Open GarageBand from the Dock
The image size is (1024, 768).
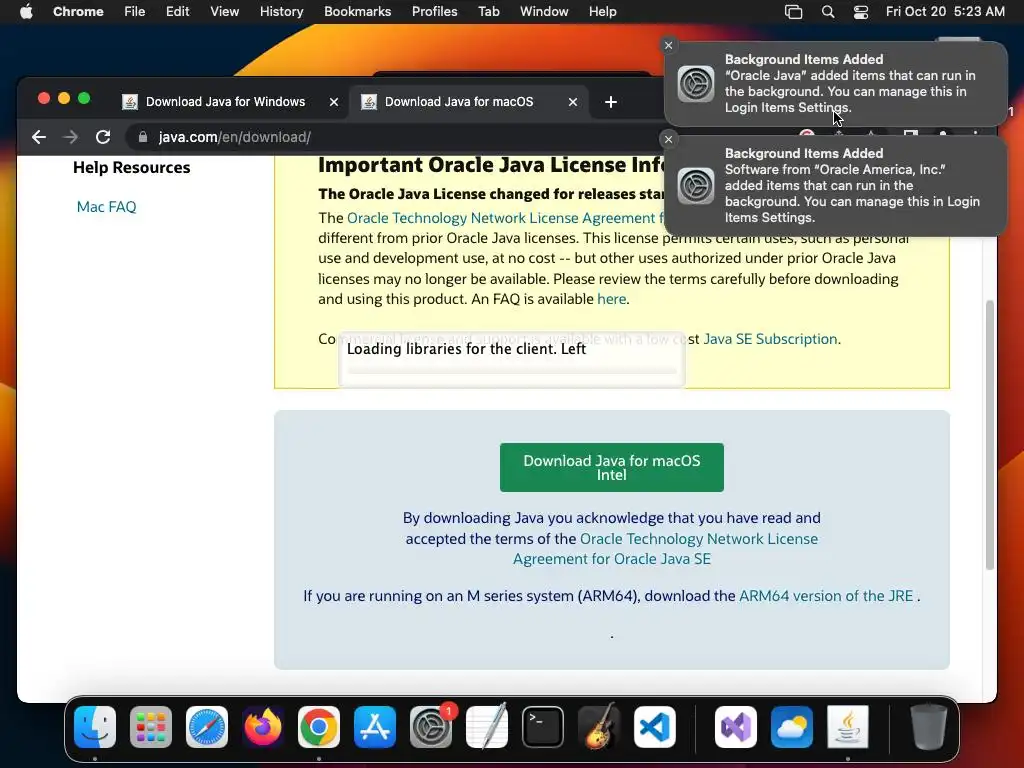tap(599, 727)
